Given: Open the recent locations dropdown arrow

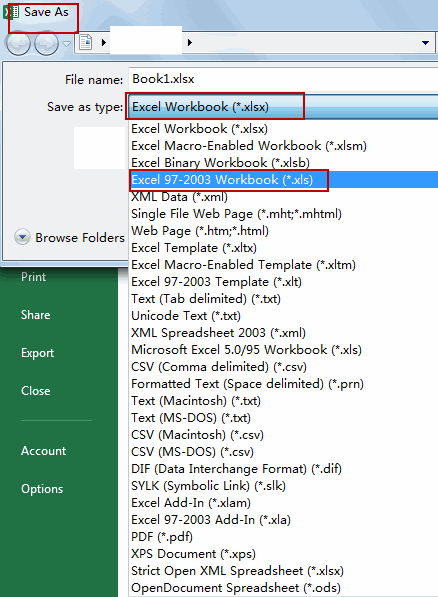Looking at the screenshot, I should click(66, 44).
